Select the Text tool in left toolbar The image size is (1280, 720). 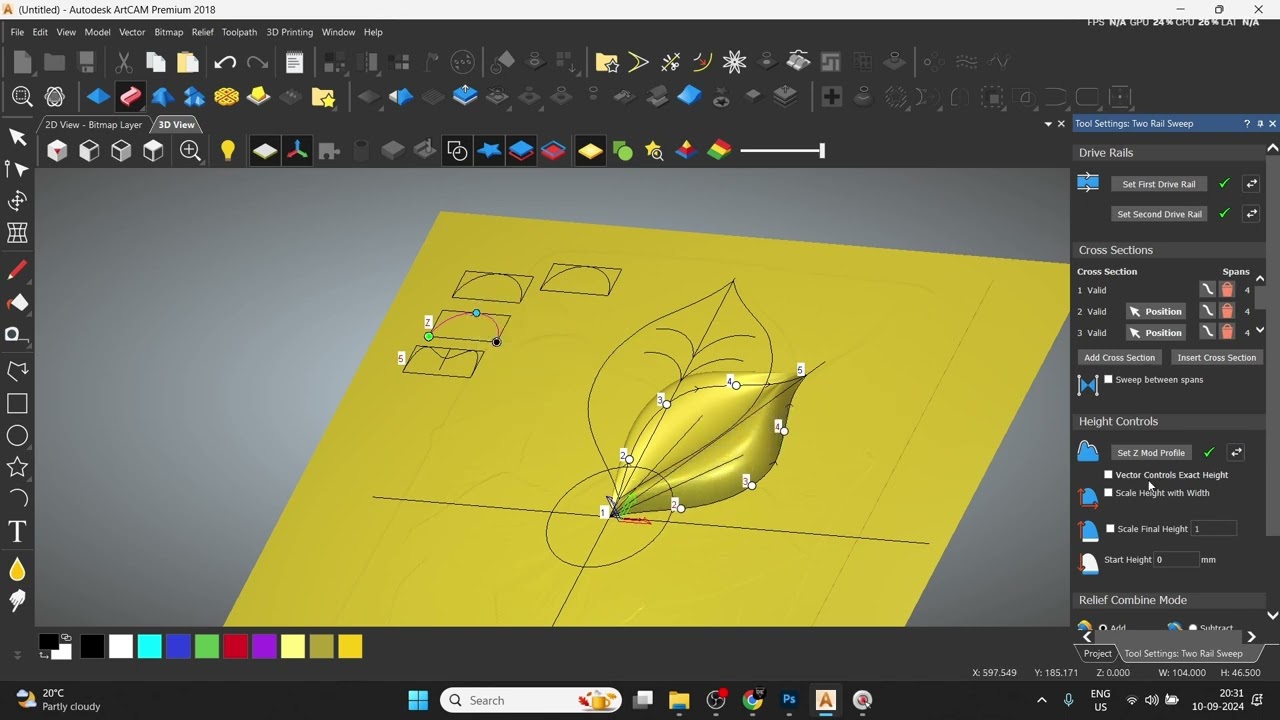(17, 532)
